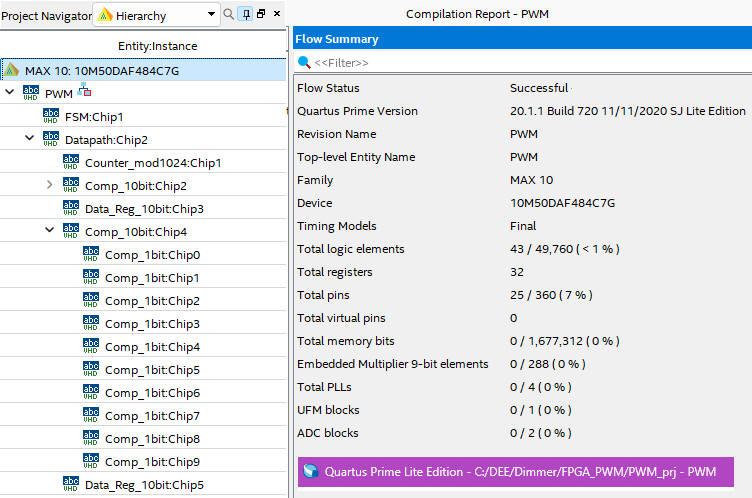Click the Flow Summary header tab
Viewport: 752px width, 498px height.
(x=337, y=39)
